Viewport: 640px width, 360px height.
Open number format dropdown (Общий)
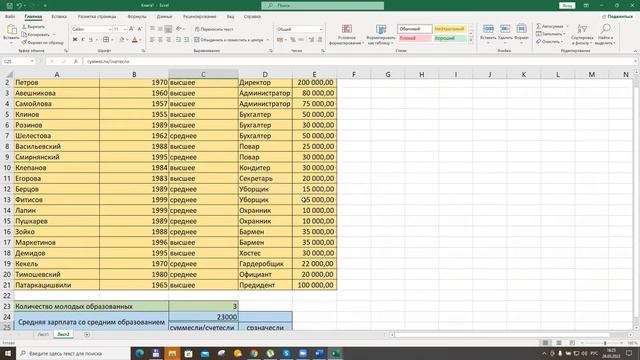(x=320, y=29)
